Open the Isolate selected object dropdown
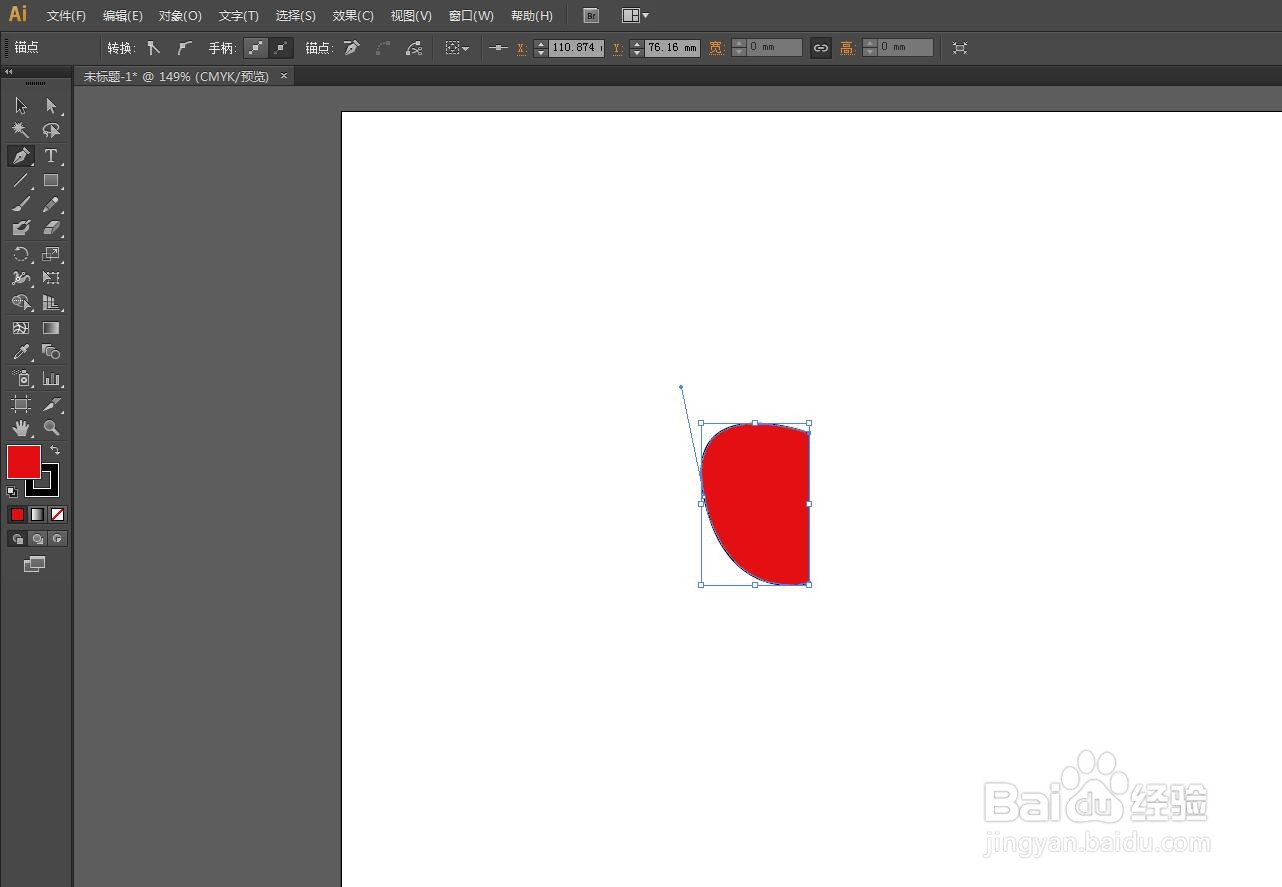Image resolution: width=1282 pixels, height=887 pixels. coord(457,48)
